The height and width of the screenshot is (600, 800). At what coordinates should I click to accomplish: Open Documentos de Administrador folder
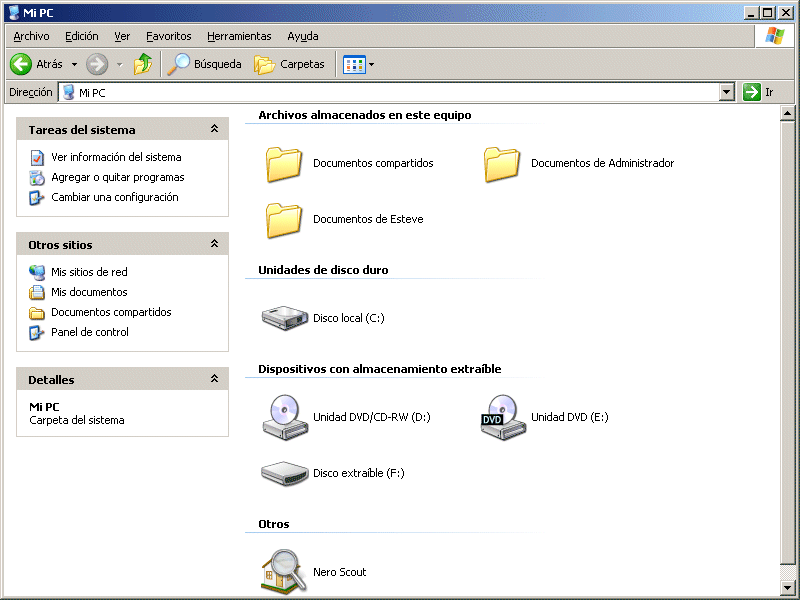pyautogui.click(x=503, y=163)
